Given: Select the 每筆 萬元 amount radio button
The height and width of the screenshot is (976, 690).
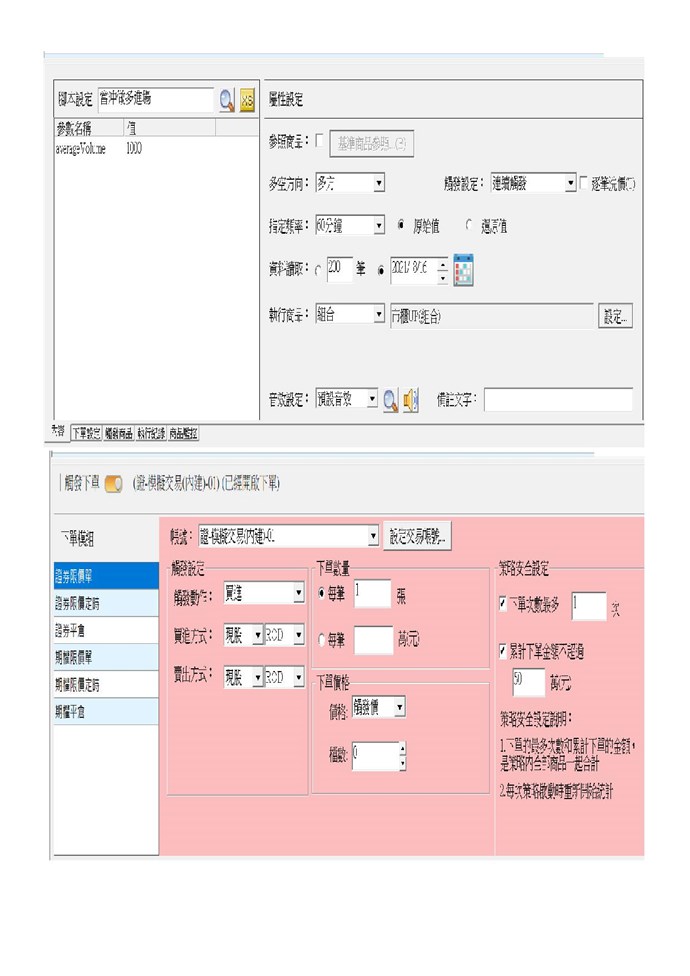Looking at the screenshot, I should (321, 639).
